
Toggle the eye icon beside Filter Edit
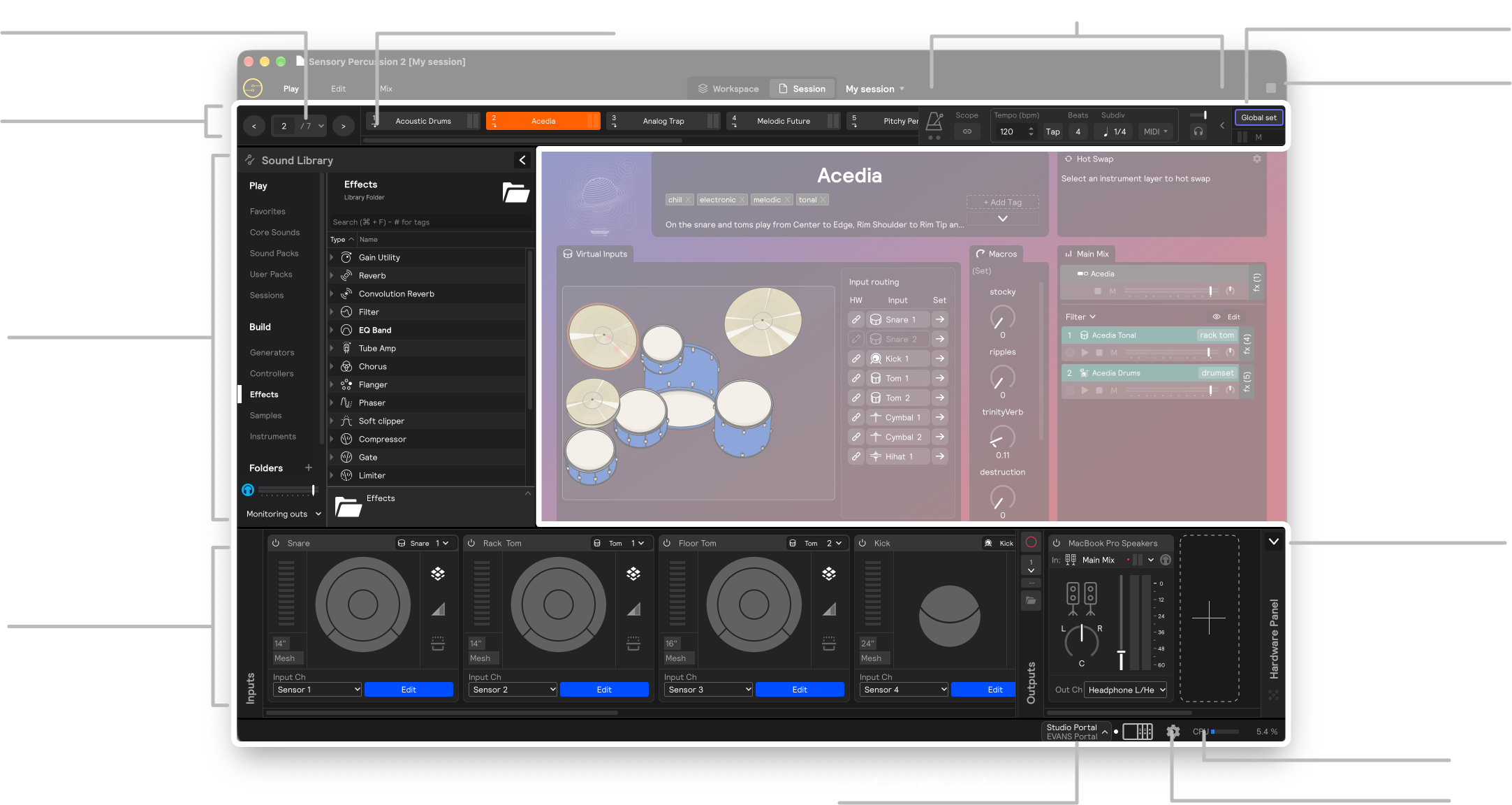coord(1217,317)
